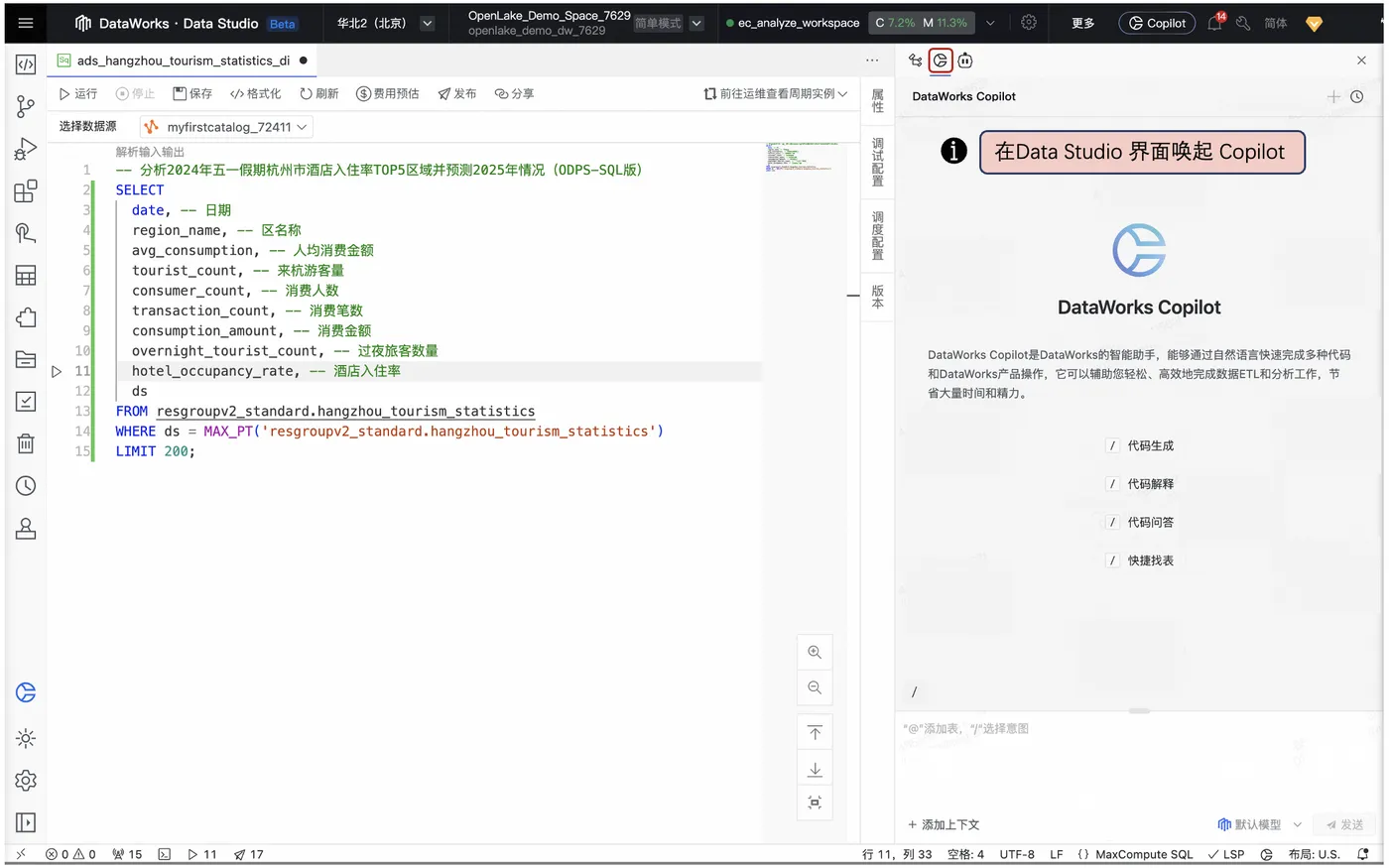Image resolution: width=1389 pixels, height=868 pixels.
Task: Click 添加上下文 add context button
Action: click(944, 824)
